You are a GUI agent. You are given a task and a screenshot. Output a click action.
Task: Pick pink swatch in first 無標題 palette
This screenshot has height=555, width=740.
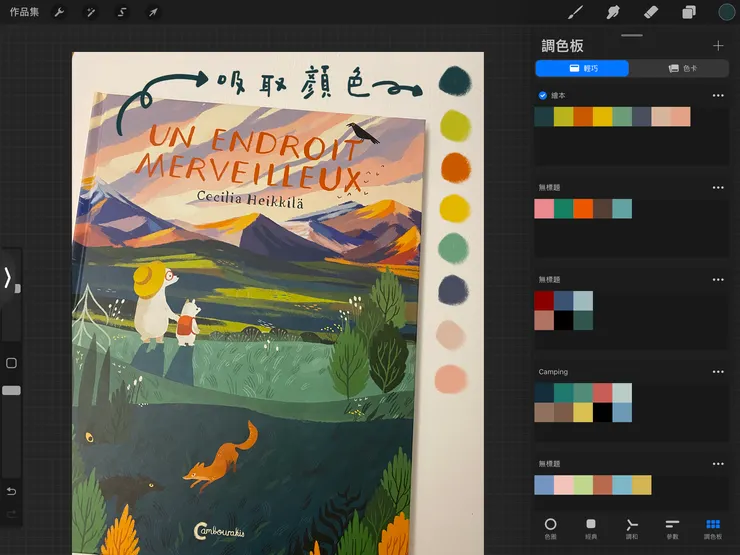[544, 209]
